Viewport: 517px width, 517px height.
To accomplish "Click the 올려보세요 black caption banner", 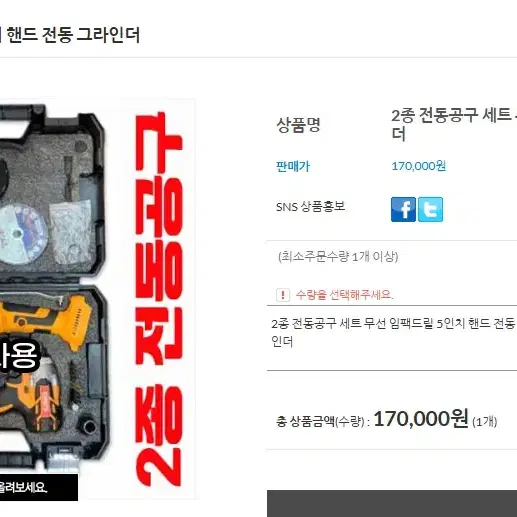I will pos(39,487).
